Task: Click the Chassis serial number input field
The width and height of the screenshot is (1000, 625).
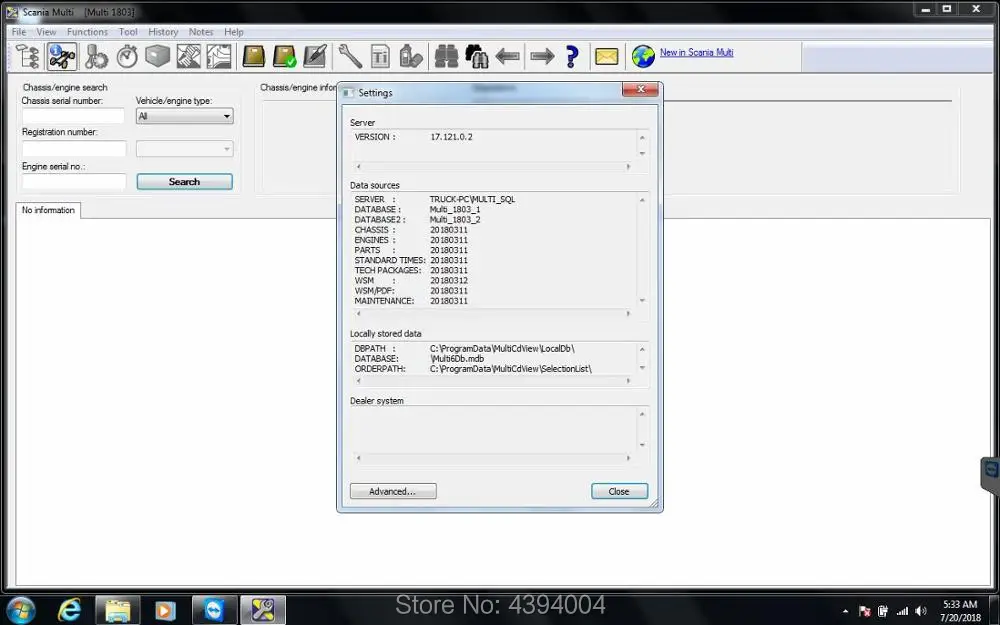Action: click(x=74, y=116)
